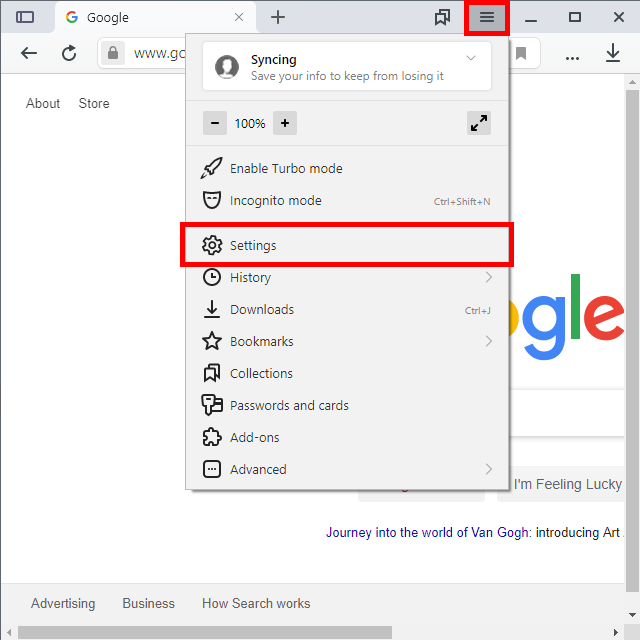
Task: Click the Add-ons puzzle icon
Action: [212, 437]
